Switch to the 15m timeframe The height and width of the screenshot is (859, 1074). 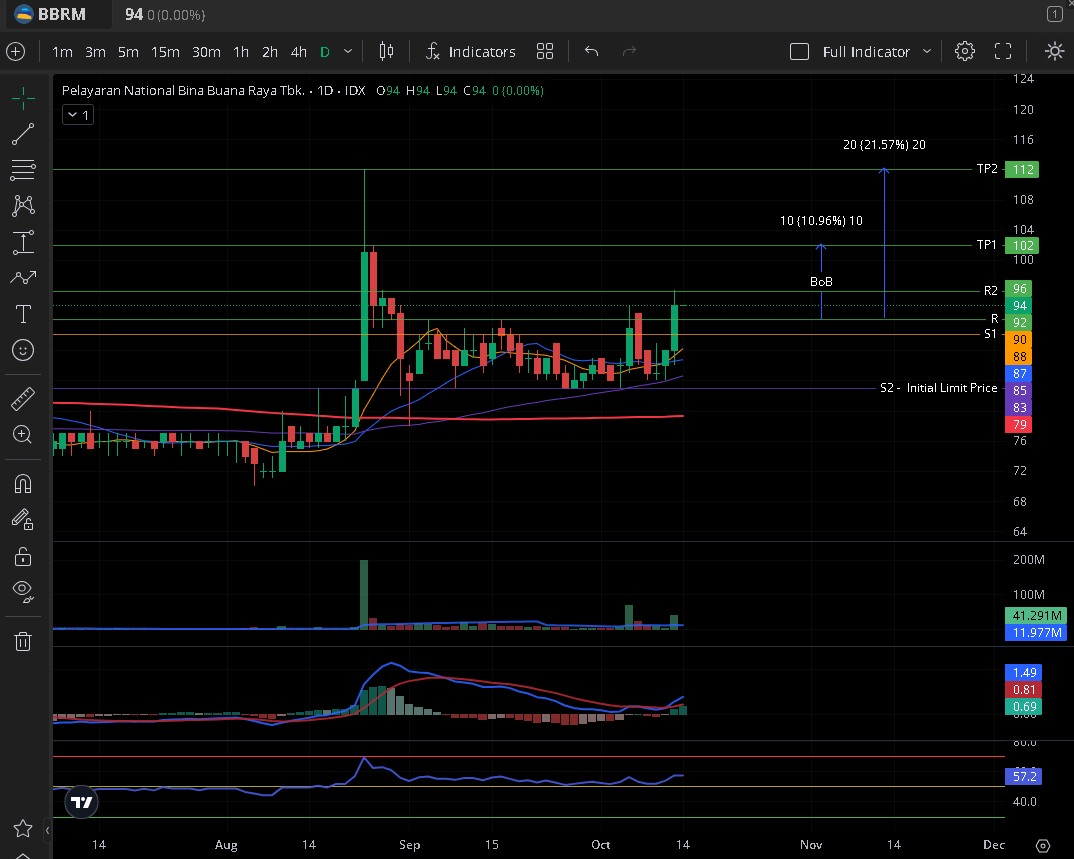point(165,51)
